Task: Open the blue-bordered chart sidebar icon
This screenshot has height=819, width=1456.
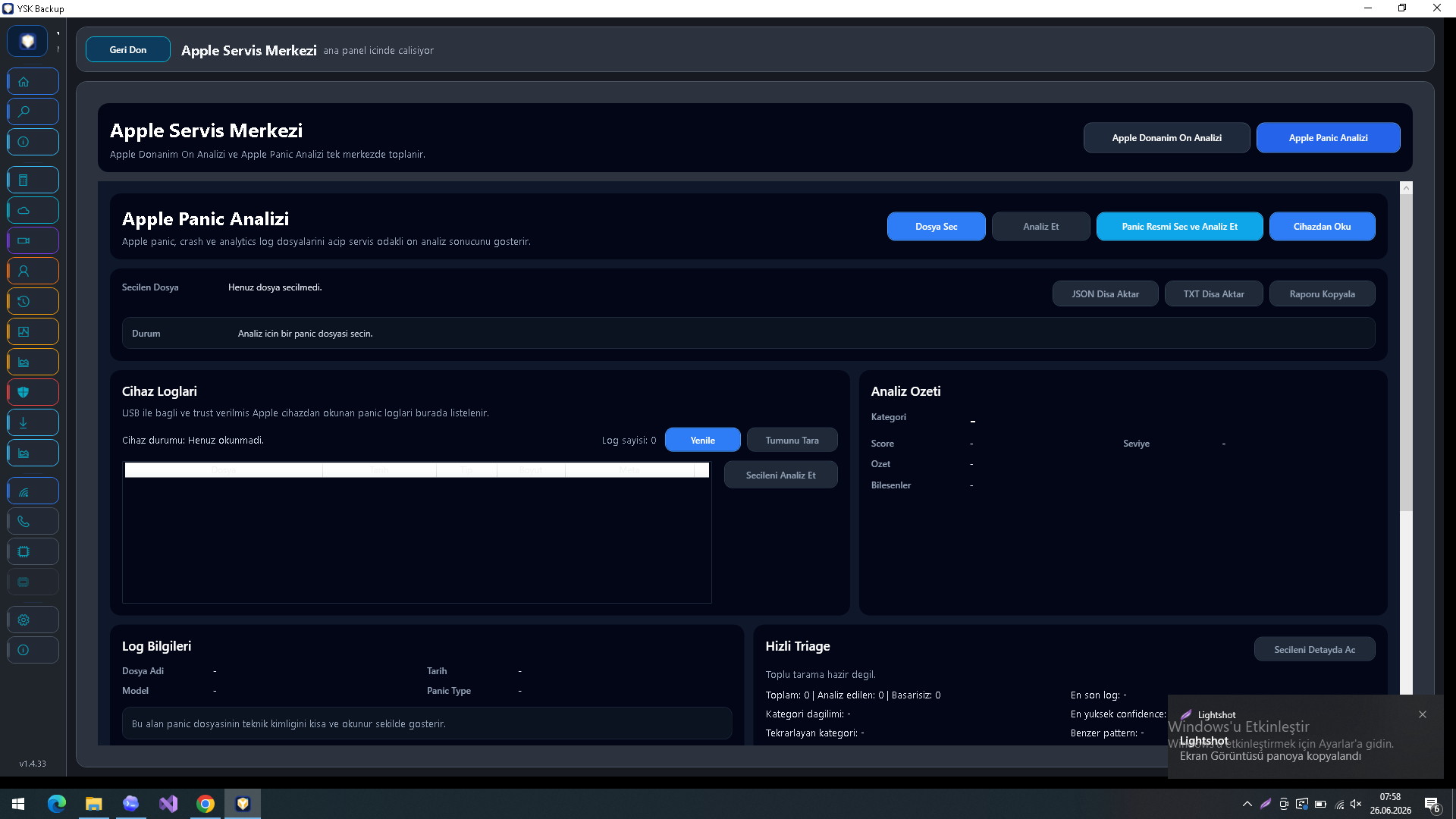Action: tap(33, 453)
